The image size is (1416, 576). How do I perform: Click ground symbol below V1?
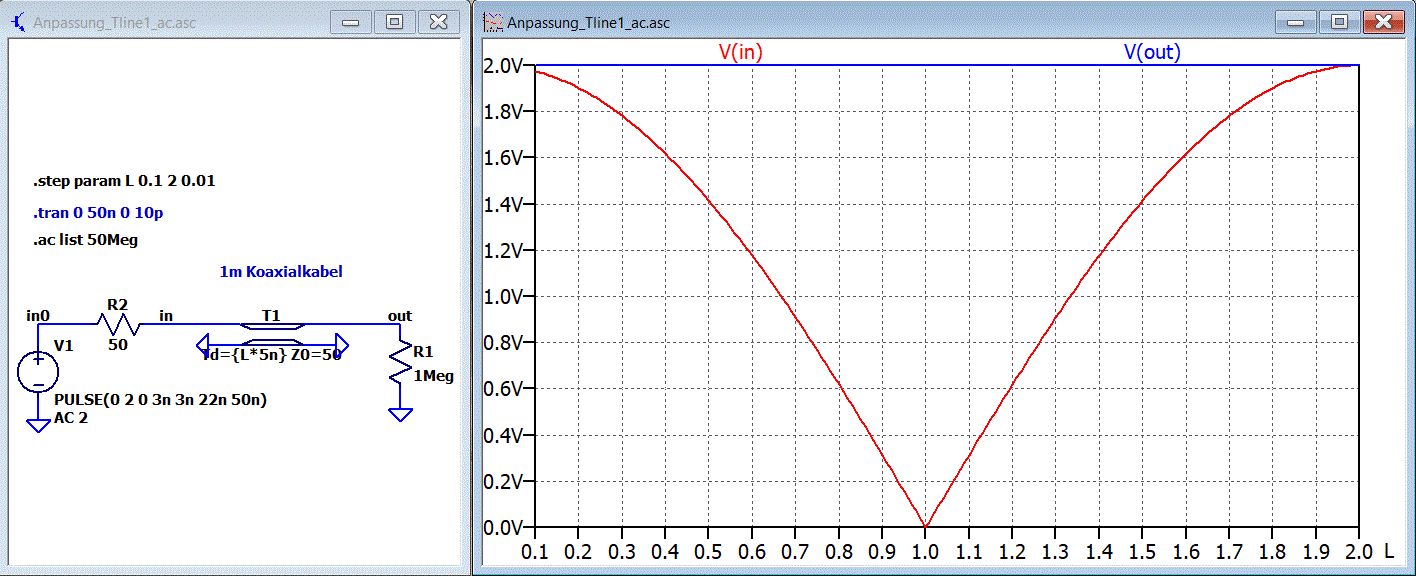pos(38,426)
